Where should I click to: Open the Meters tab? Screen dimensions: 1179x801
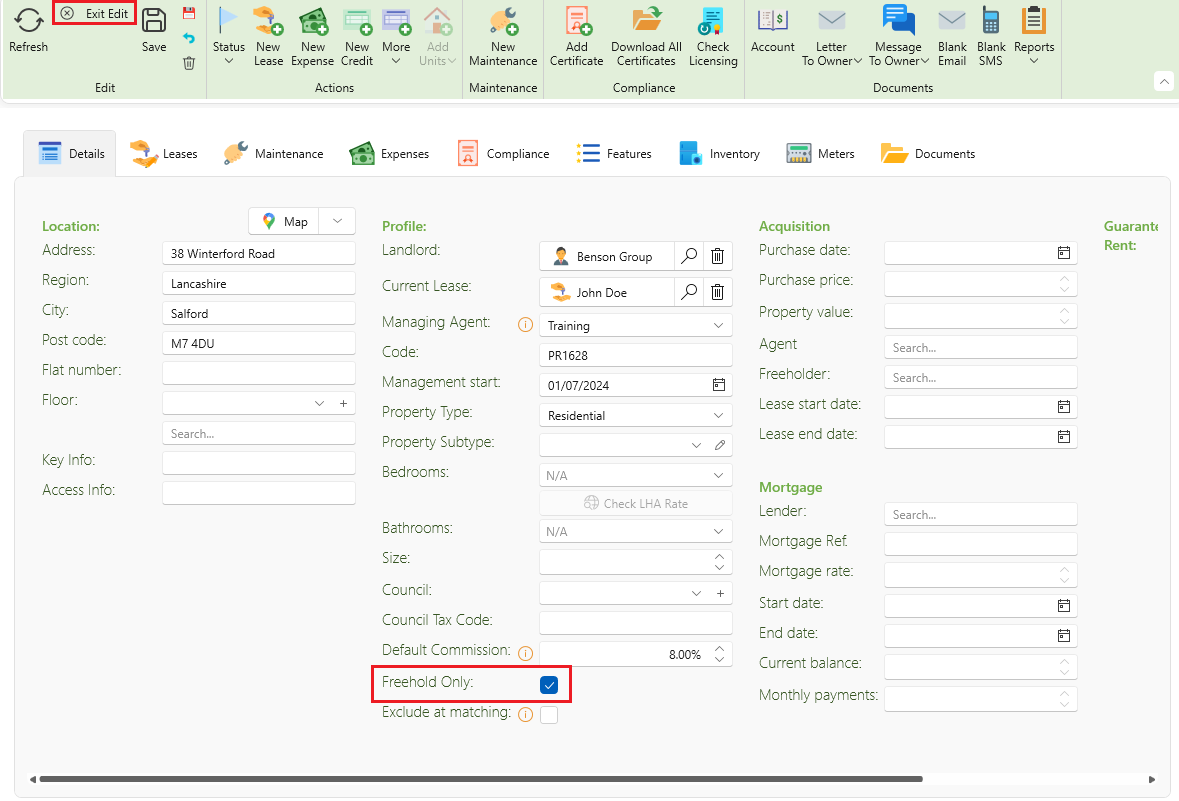point(820,153)
